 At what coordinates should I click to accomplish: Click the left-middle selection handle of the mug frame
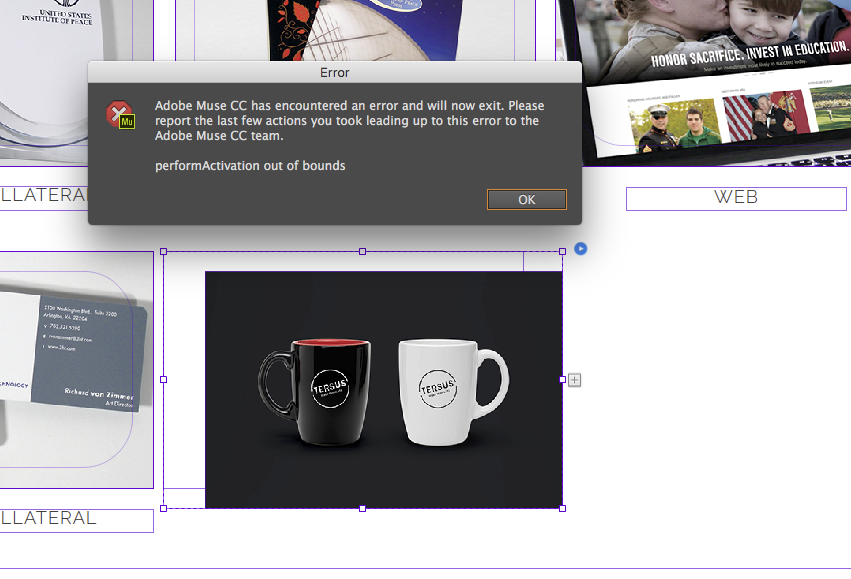[163, 380]
